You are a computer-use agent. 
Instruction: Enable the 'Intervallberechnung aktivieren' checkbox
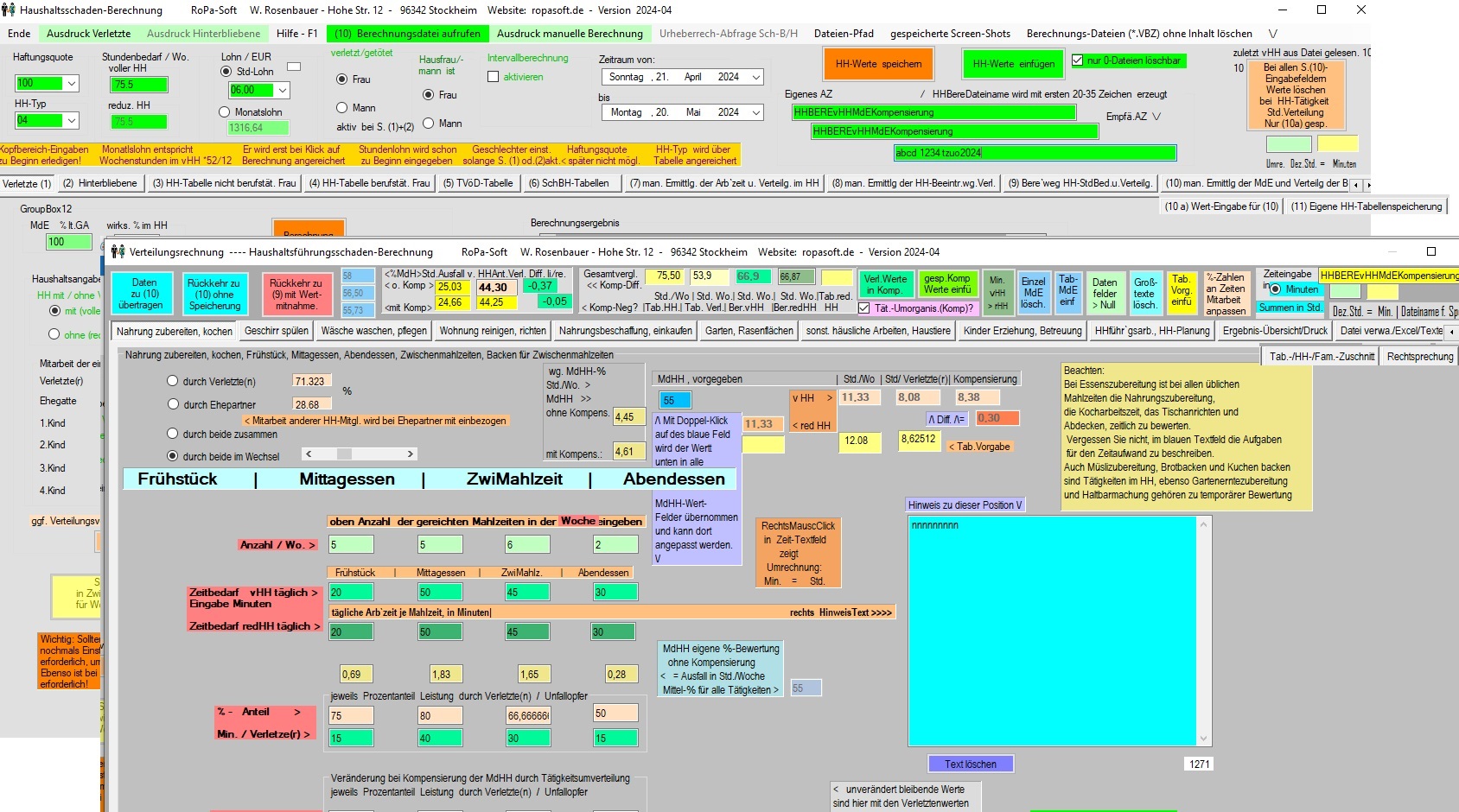click(x=494, y=77)
